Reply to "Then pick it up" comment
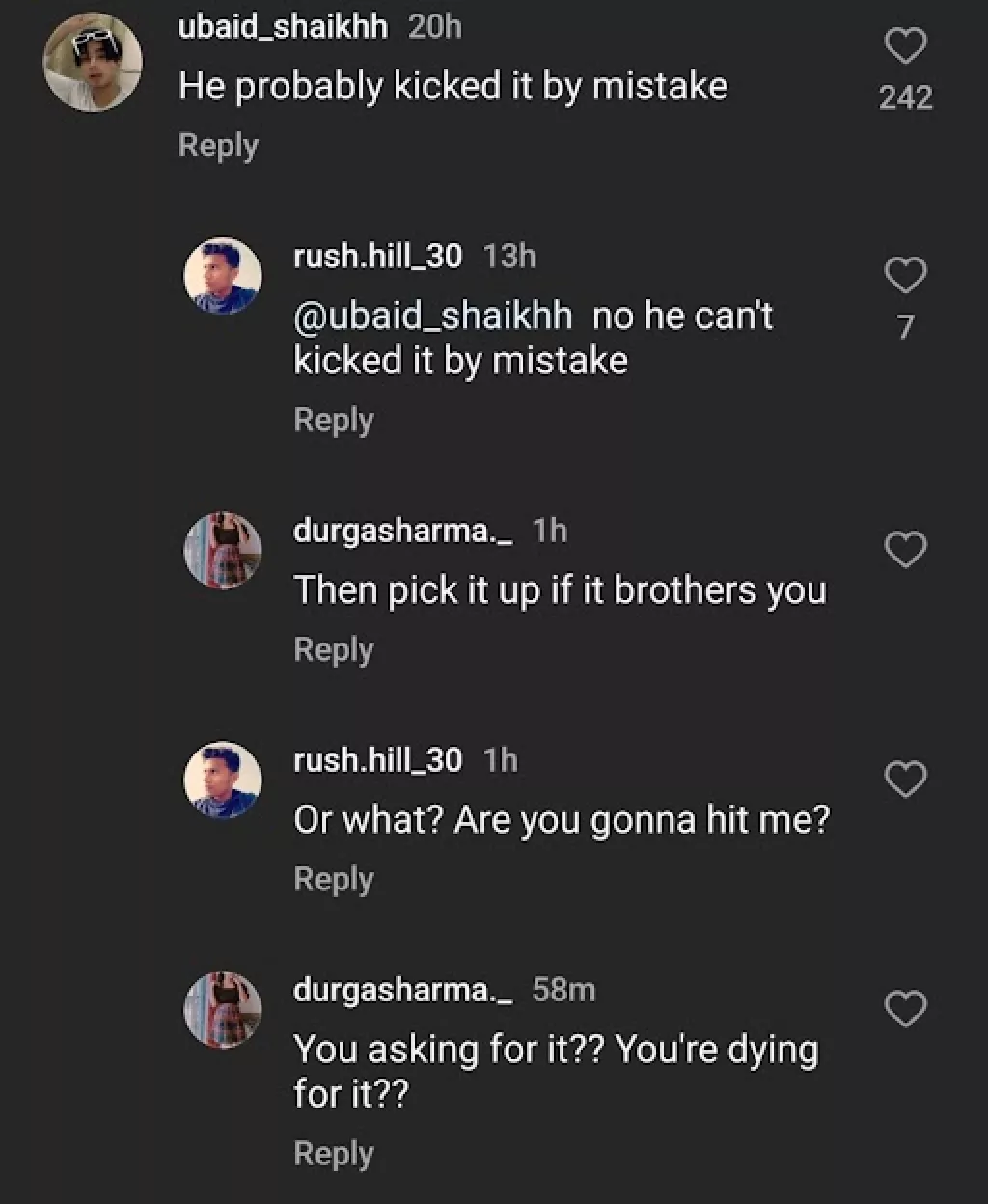The width and height of the screenshot is (988, 1204). 333,649
